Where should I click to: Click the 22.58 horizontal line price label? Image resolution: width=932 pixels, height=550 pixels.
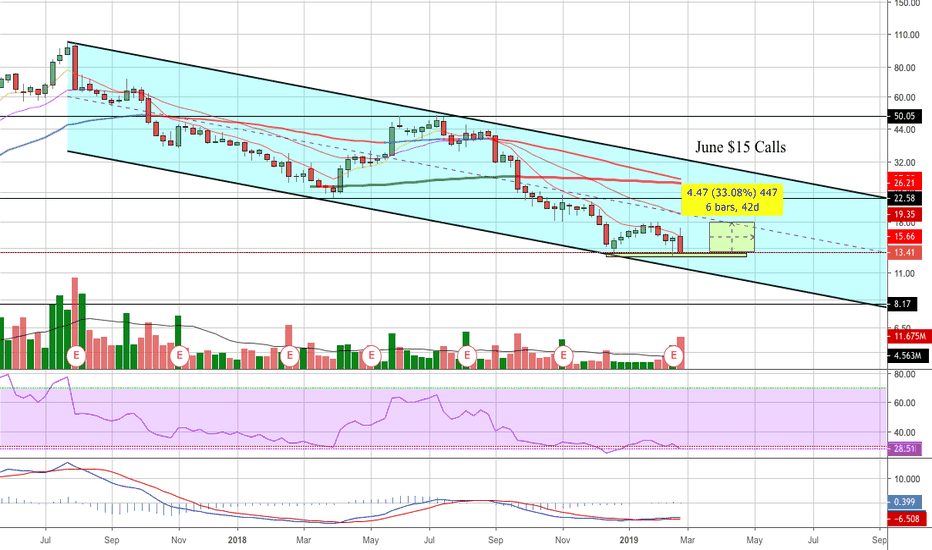[x=904, y=198]
